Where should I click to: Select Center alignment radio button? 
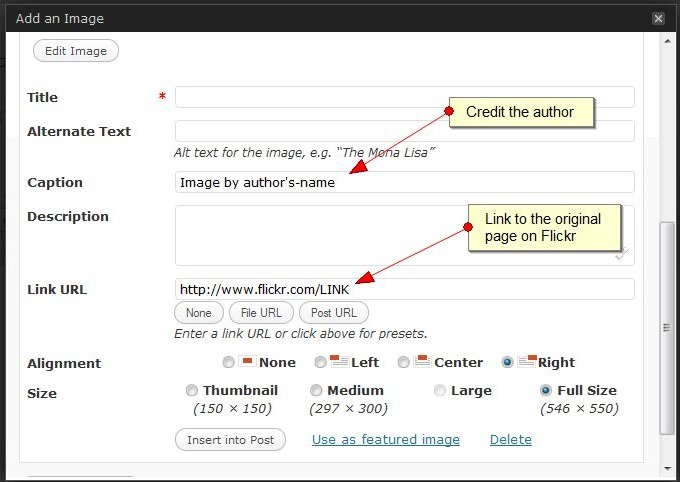[x=403, y=362]
